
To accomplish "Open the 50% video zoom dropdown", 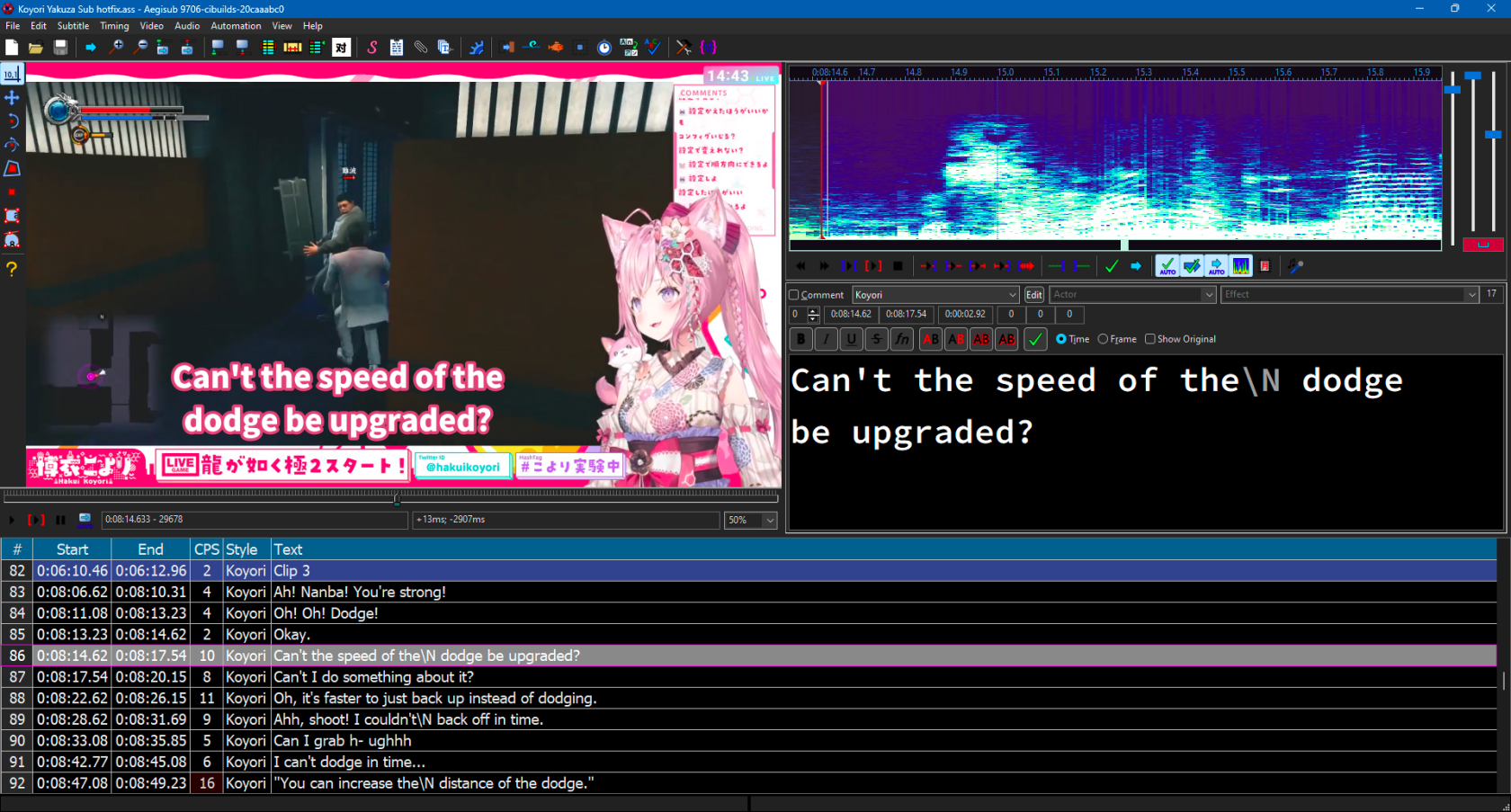I will pos(751,520).
